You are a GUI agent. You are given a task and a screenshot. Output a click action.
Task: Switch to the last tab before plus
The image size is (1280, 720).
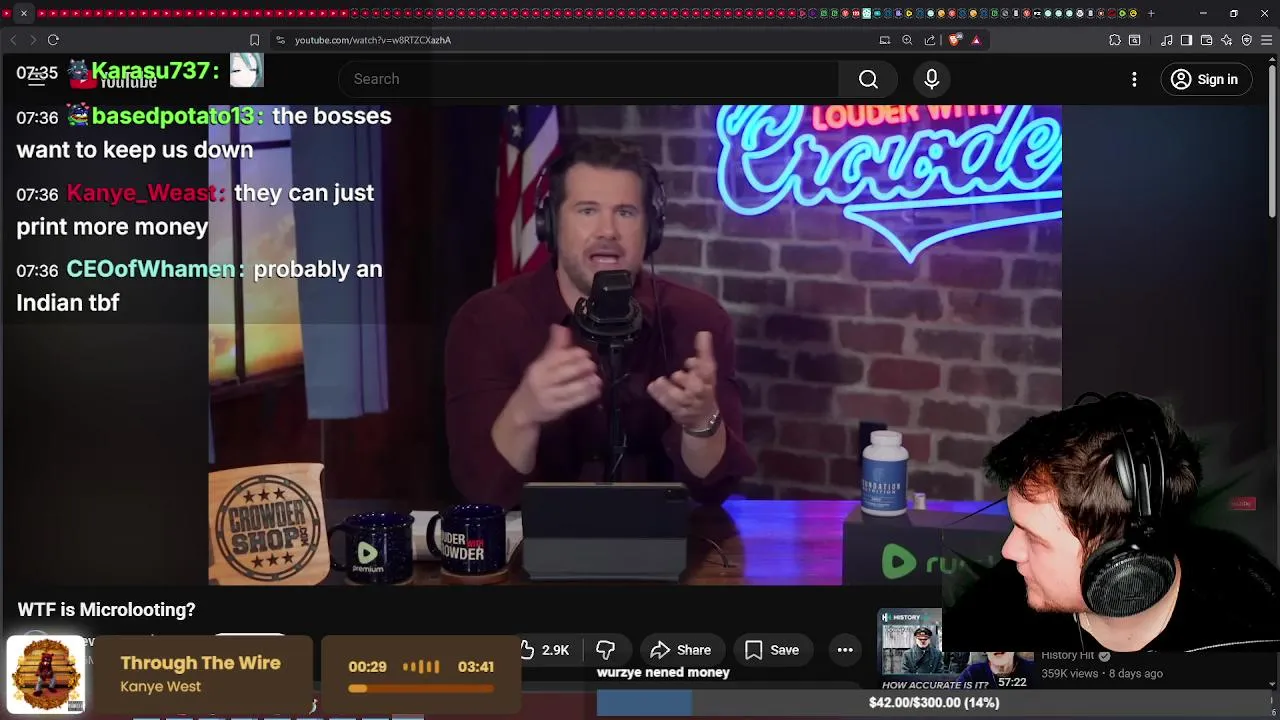(1133, 13)
